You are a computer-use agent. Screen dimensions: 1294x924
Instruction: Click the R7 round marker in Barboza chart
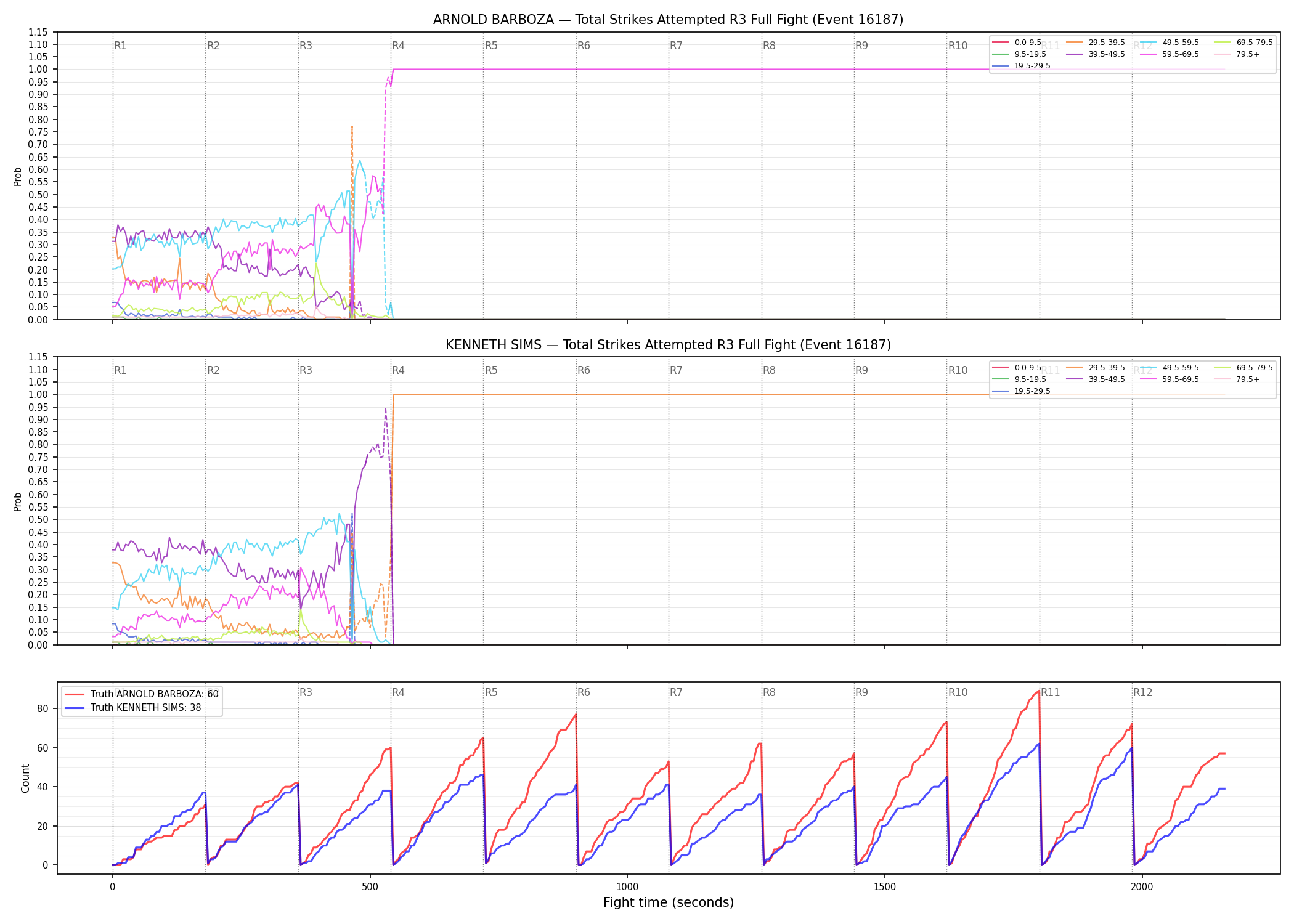[676, 46]
